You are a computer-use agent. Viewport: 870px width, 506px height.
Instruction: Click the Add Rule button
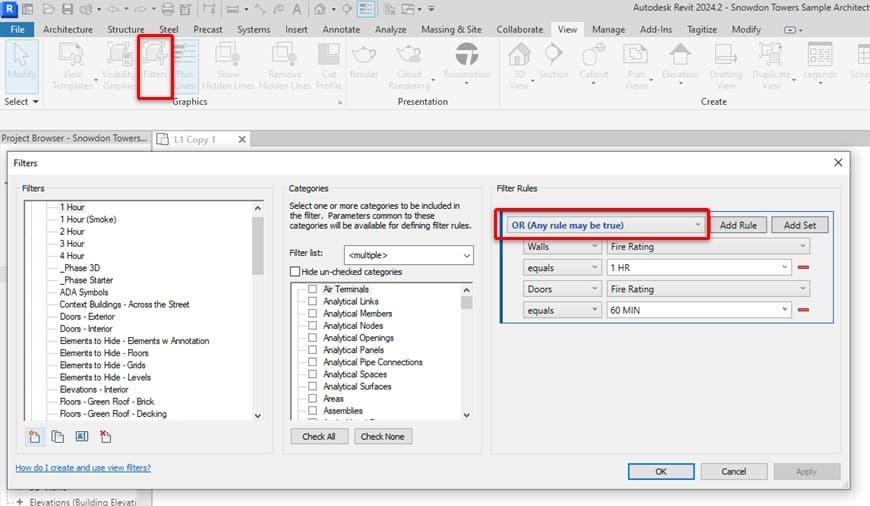pyautogui.click(x=738, y=225)
